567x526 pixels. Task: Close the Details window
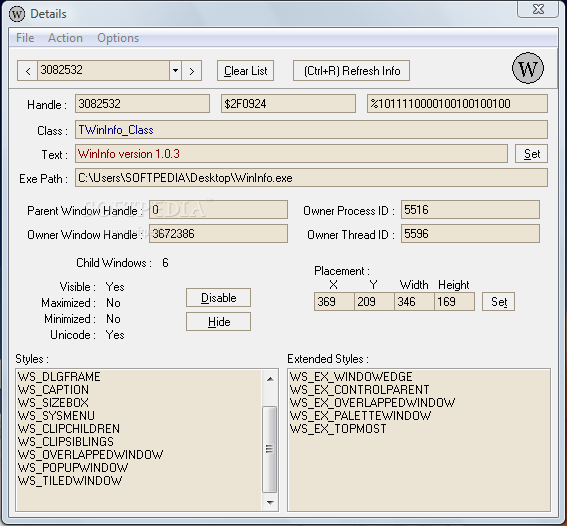[x=538, y=9]
